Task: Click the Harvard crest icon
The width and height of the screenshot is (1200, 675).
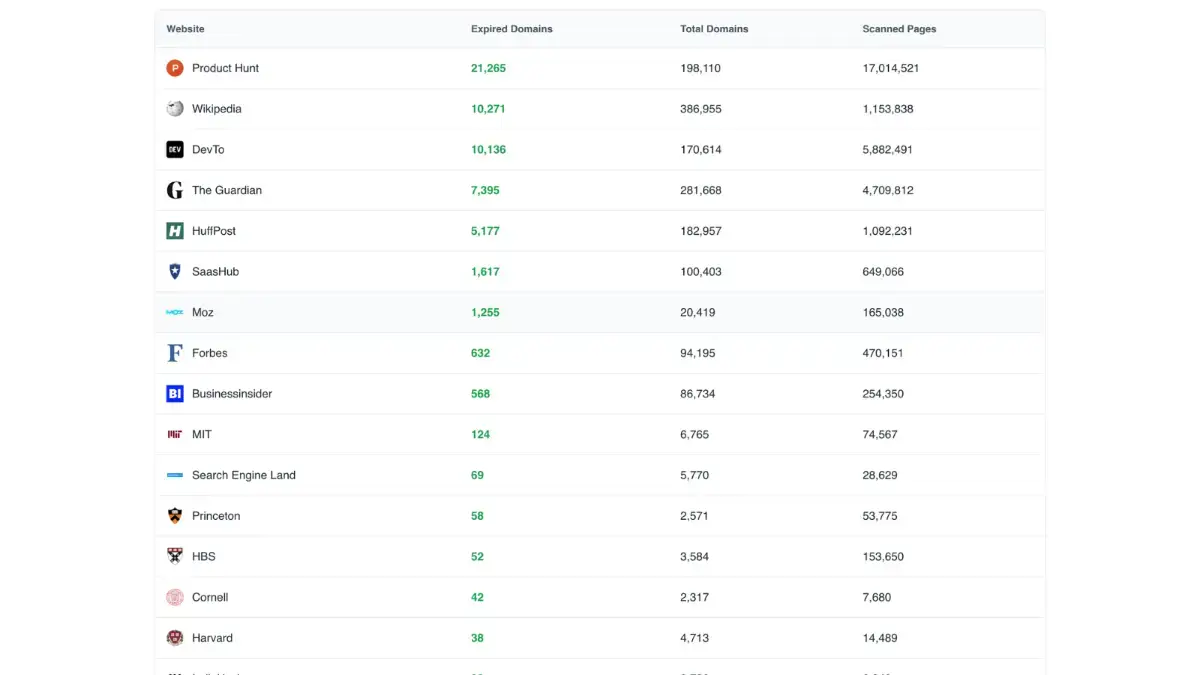Action: [x=175, y=638]
